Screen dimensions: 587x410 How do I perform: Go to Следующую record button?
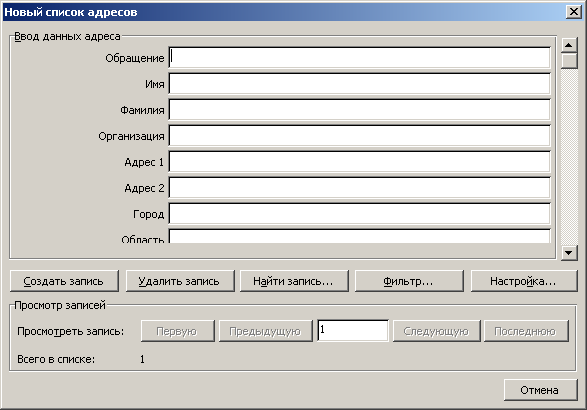coord(437,331)
